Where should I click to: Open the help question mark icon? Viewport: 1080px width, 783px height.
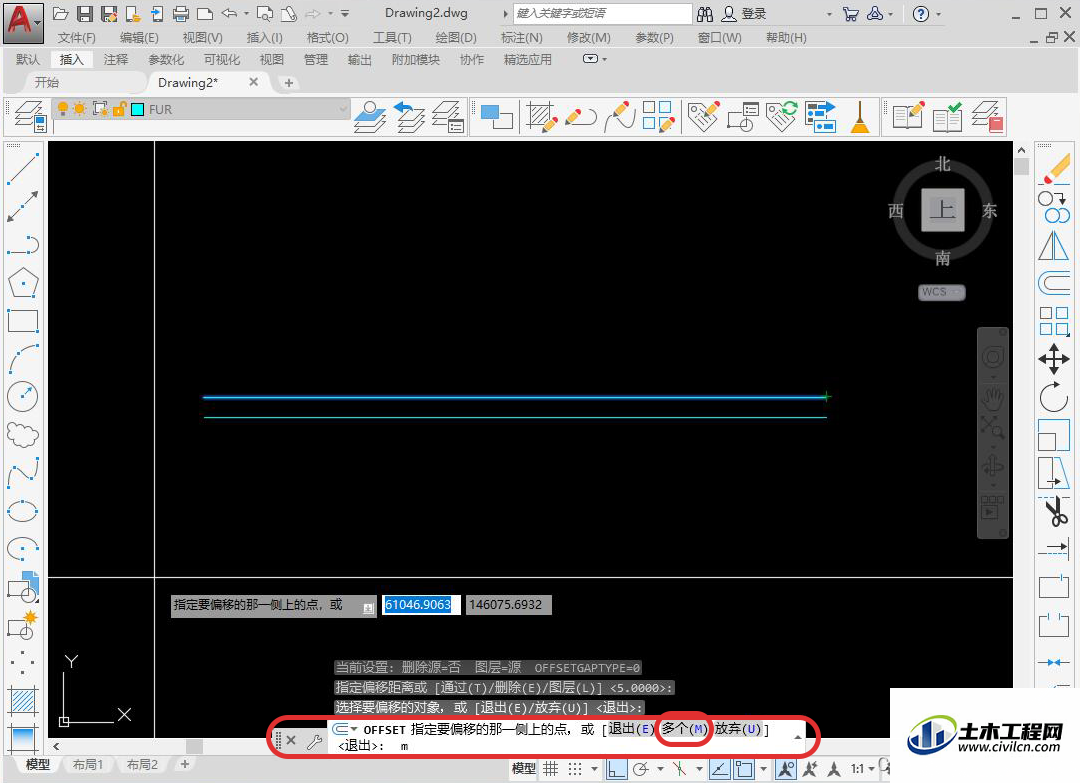(x=920, y=13)
